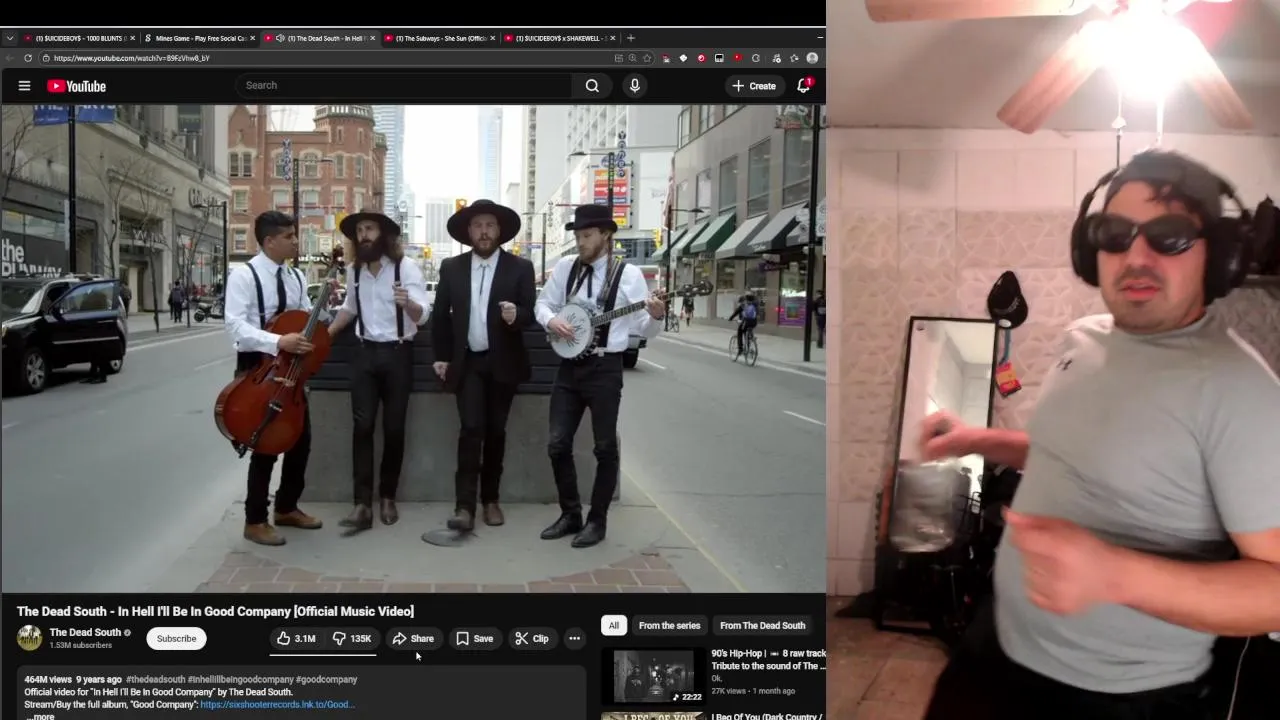Like the video (3.1M thumbs up)
The image size is (1280, 720).
(297, 639)
